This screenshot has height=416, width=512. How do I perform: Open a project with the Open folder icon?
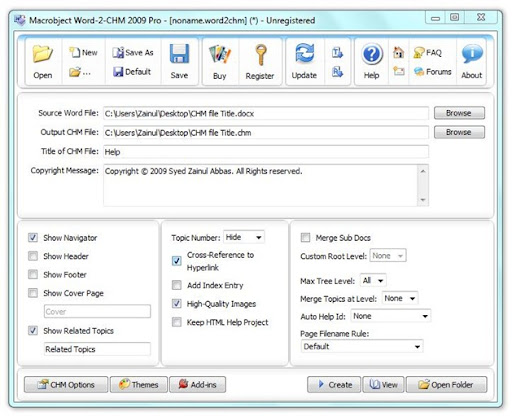pyautogui.click(x=43, y=62)
